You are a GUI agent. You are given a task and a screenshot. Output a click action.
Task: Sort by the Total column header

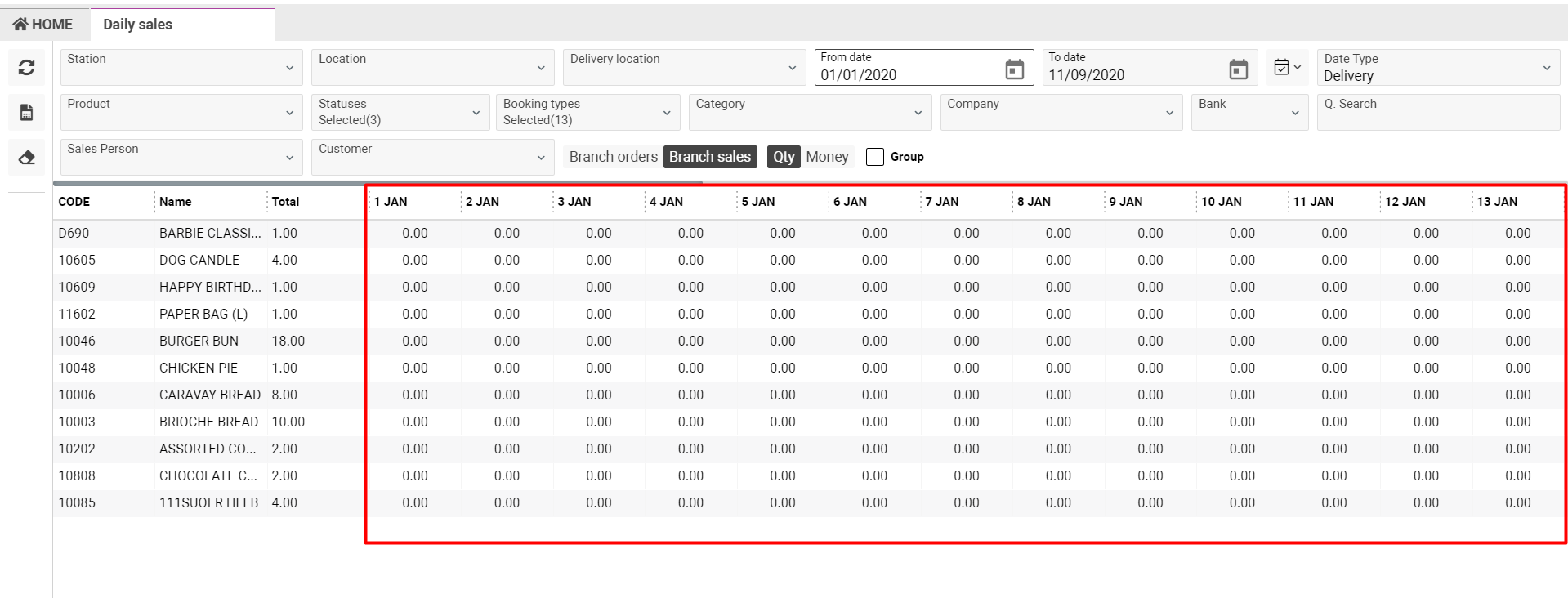point(285,202)
